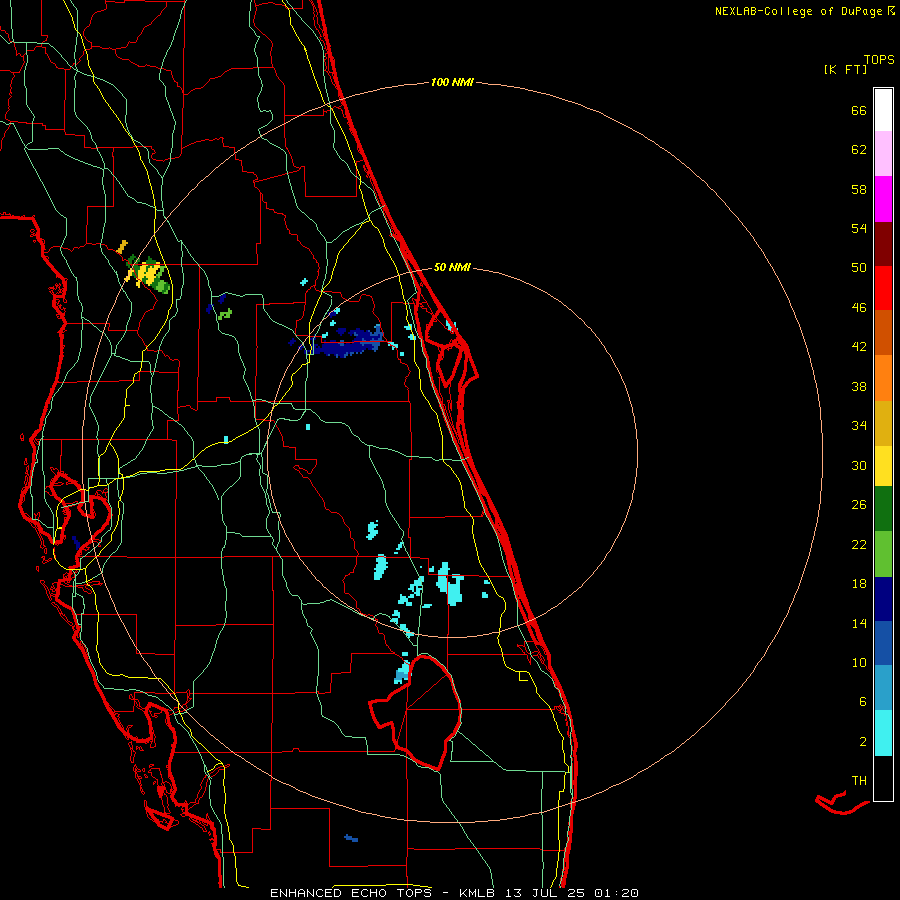The width and height of the screenshot is (900, 900).
Task: Click the "TOPS" legend title
Action: point(879,59)
